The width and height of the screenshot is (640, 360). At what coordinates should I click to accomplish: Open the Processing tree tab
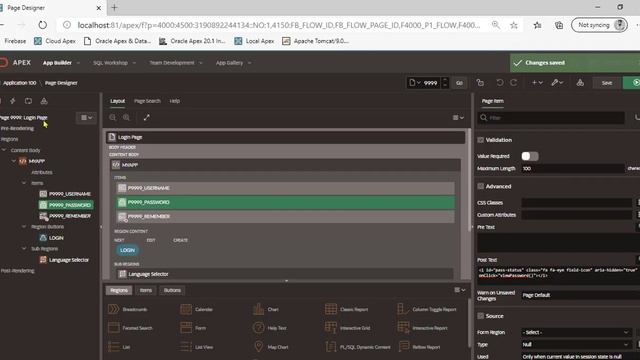[28, 101]
